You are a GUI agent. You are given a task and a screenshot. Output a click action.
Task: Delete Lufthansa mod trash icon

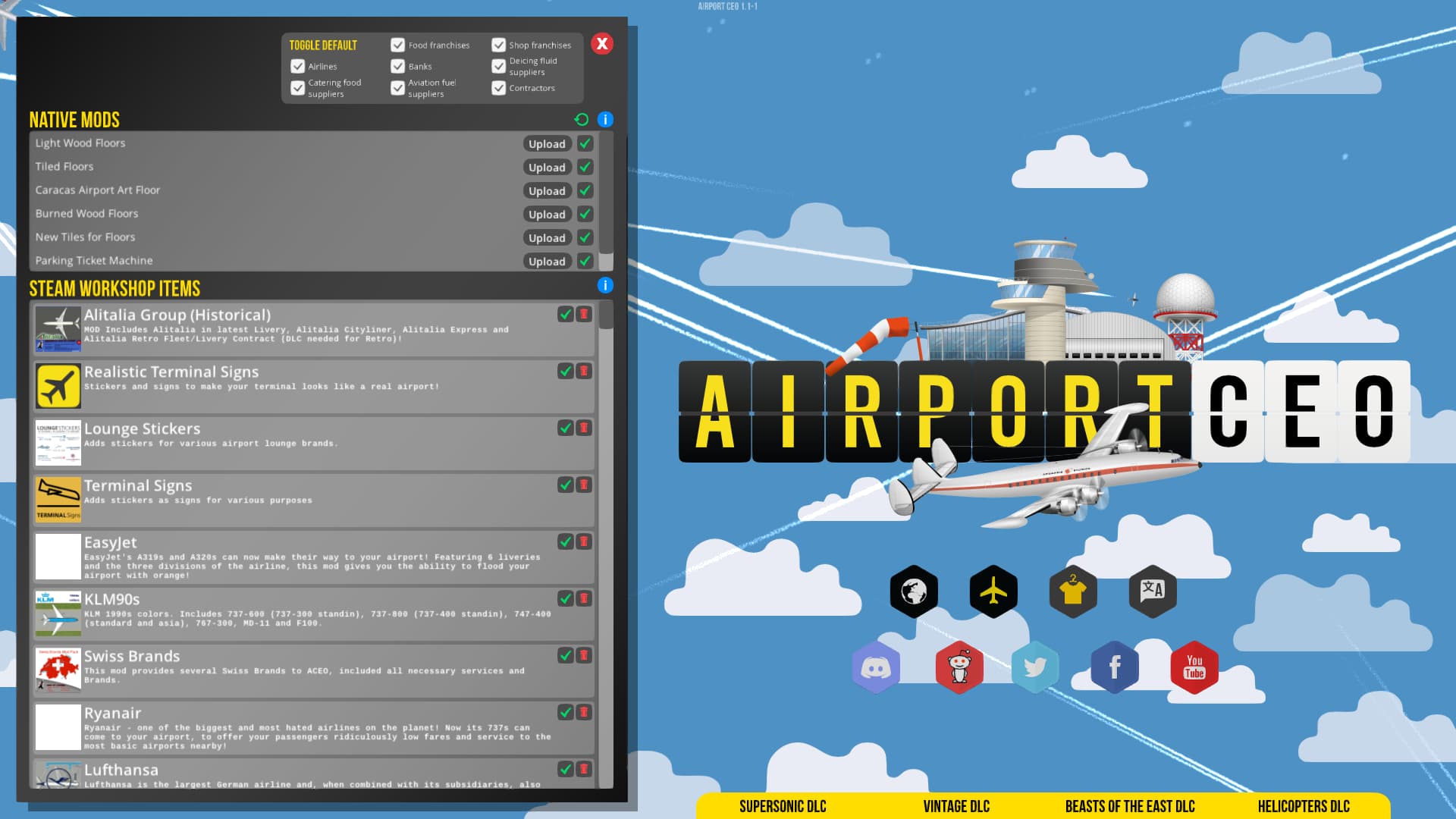584,769
